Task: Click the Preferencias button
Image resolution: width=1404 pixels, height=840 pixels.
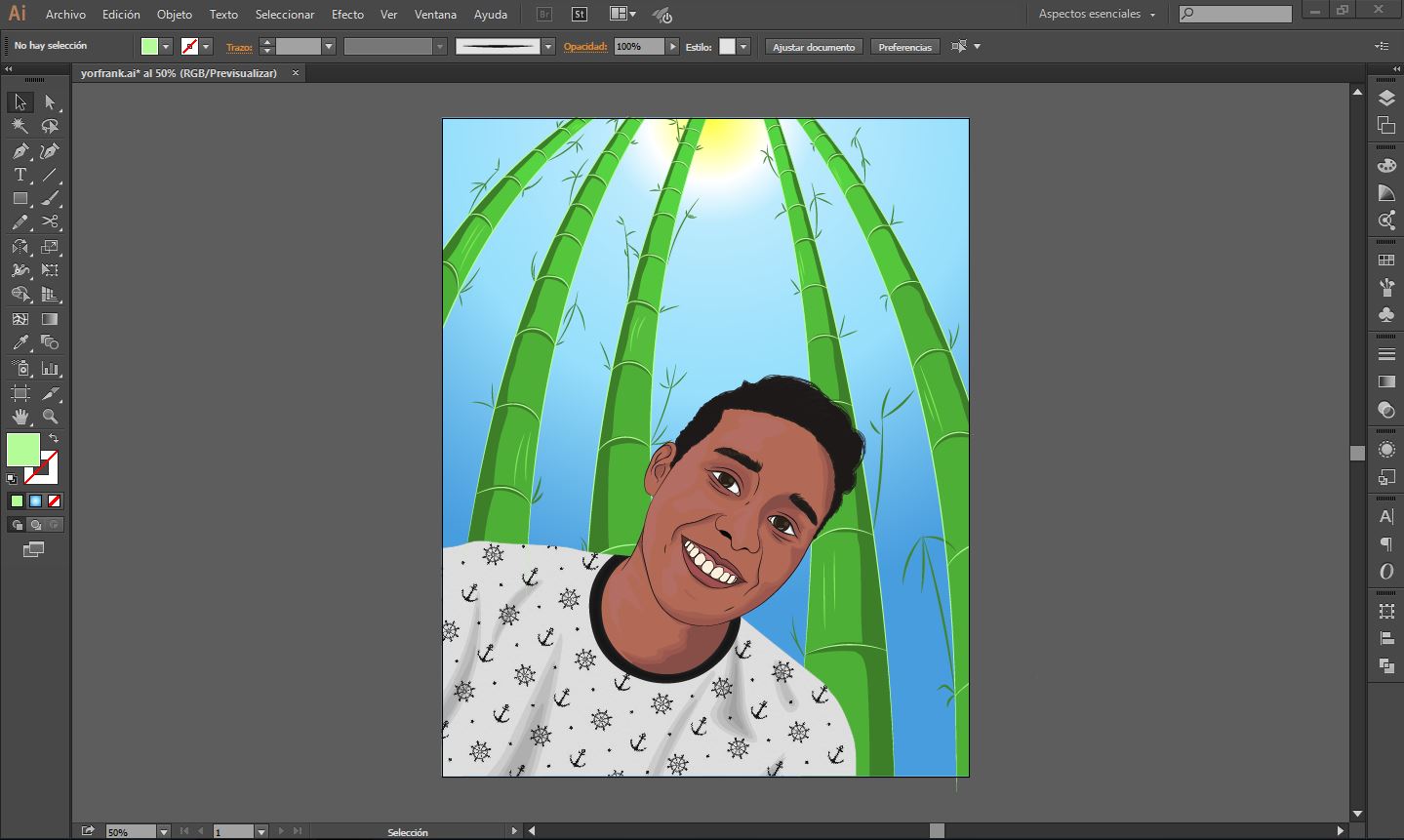Action: (x=904, y=47)
